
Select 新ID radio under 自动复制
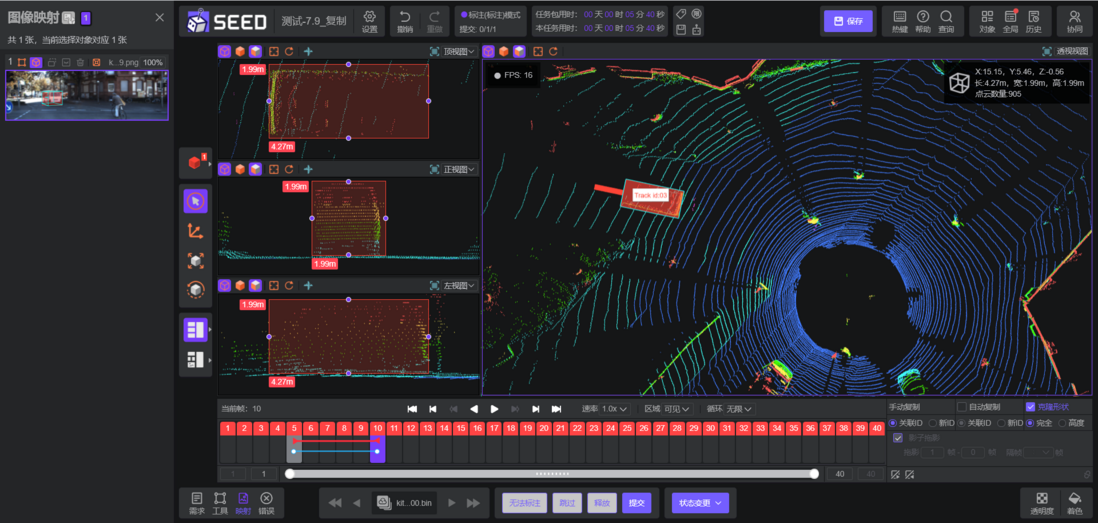click(1001, 423)
